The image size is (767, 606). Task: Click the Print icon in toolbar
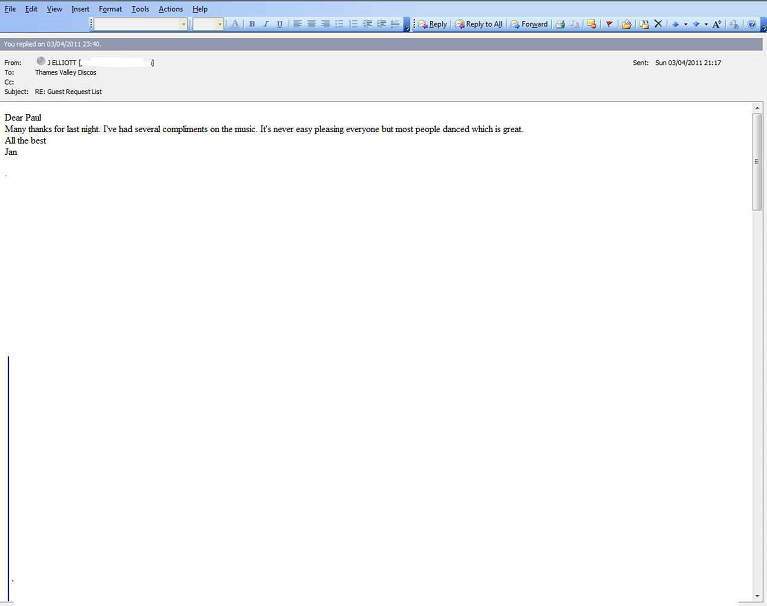(560, 24)
